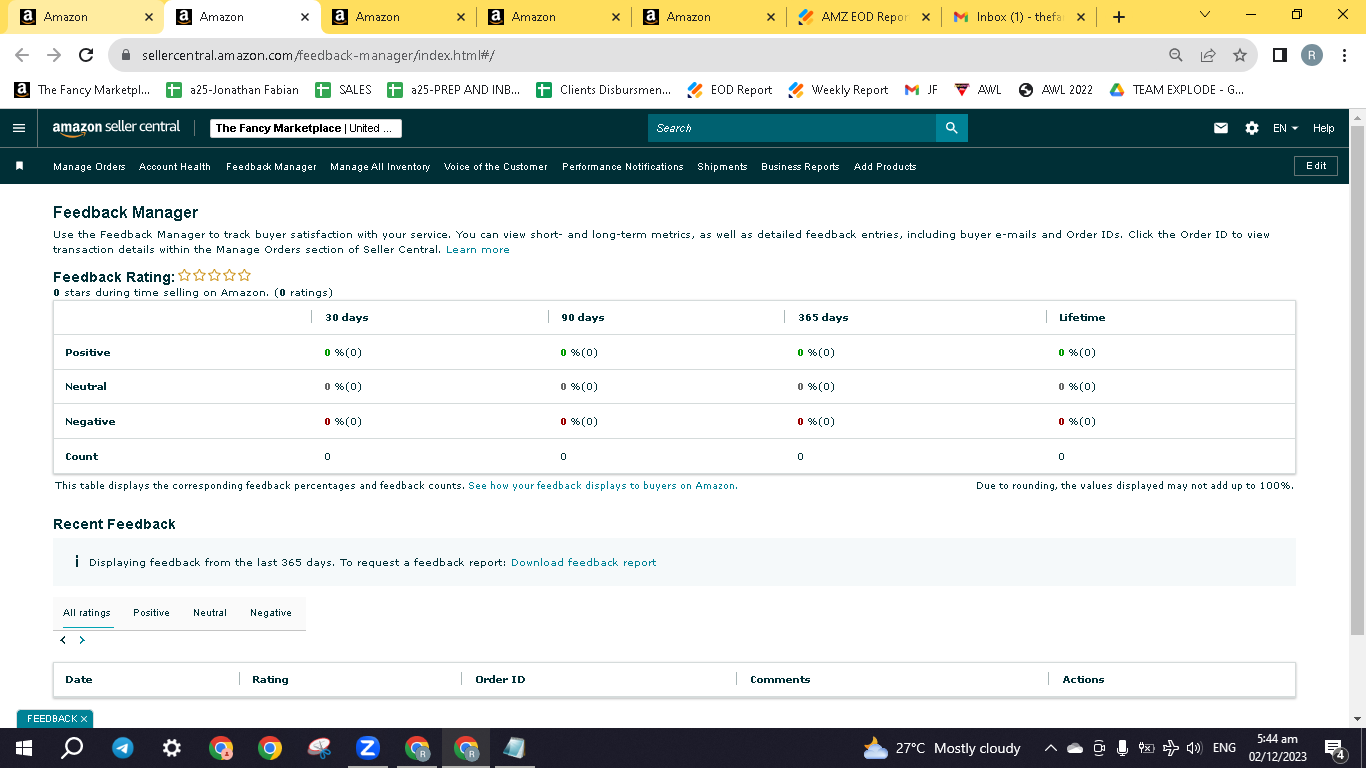
Task: Click Download feedback report link
Action: 584,563
